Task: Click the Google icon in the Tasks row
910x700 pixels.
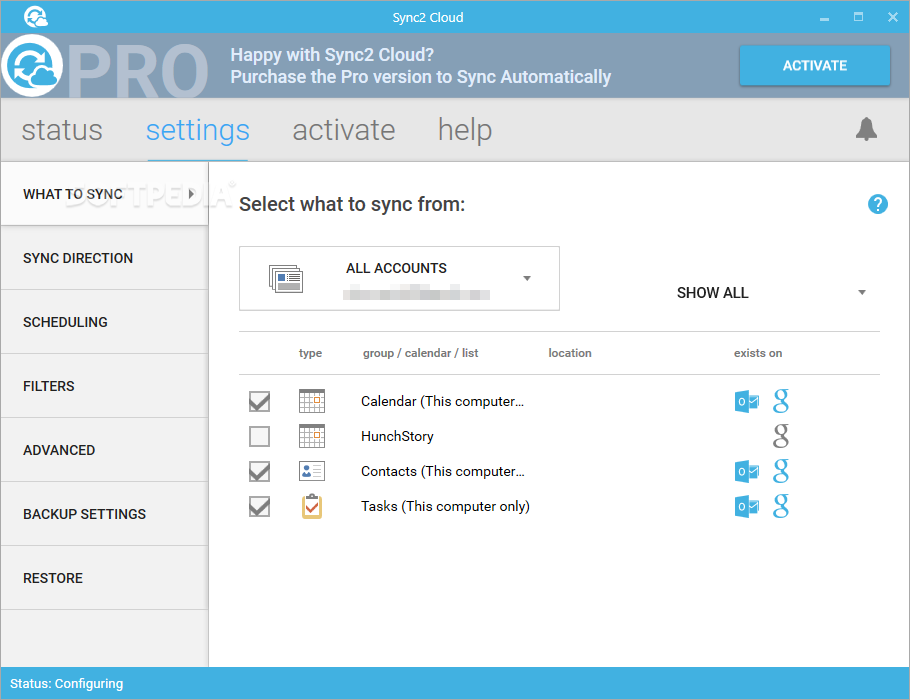Action: click(x=781, y=506)
